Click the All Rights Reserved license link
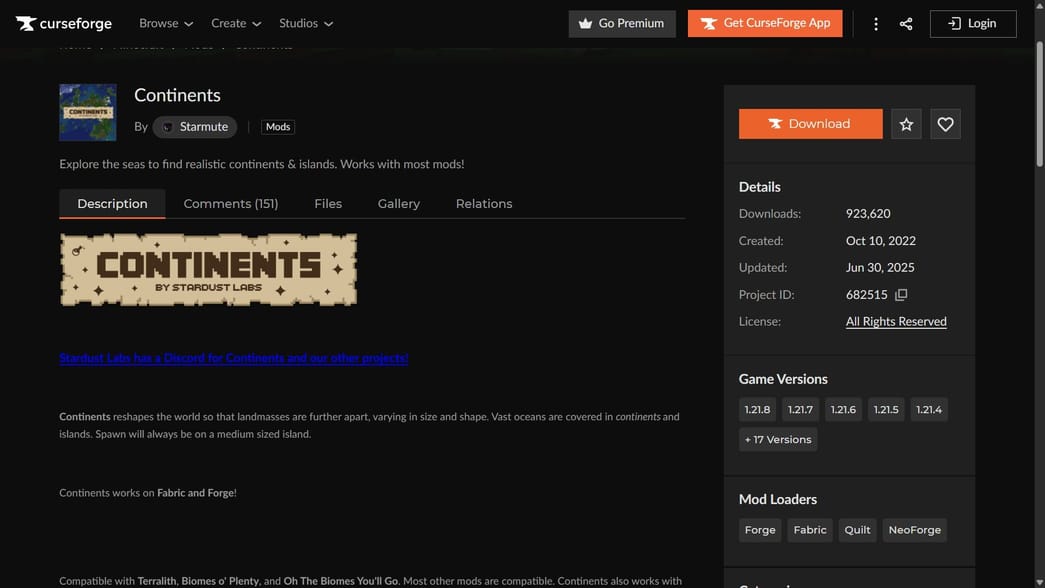This screenshot has height=588, width=1045. pyautogui.click(x=895, y=320)
